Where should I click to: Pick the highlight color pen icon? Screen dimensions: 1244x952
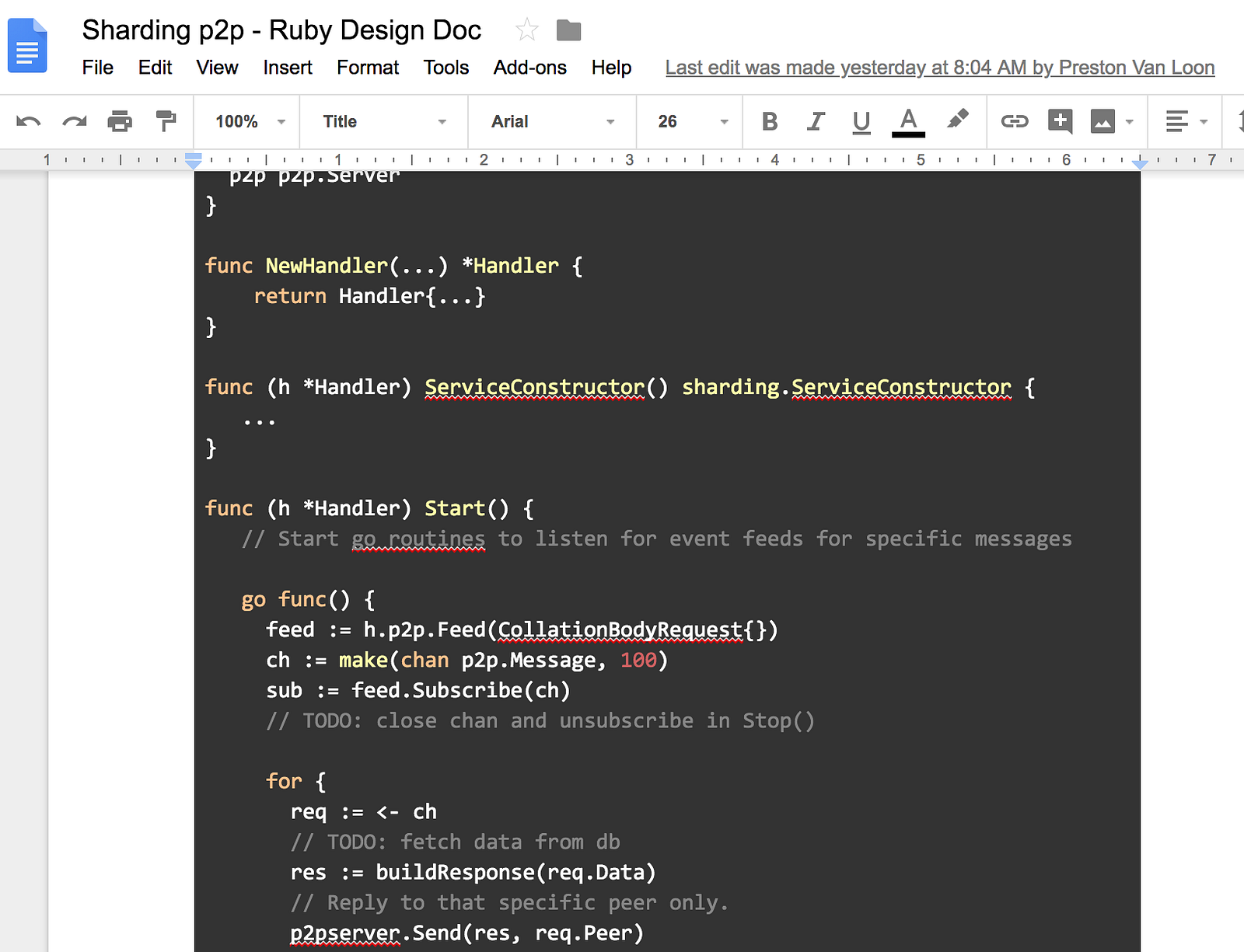coord(957,120)
